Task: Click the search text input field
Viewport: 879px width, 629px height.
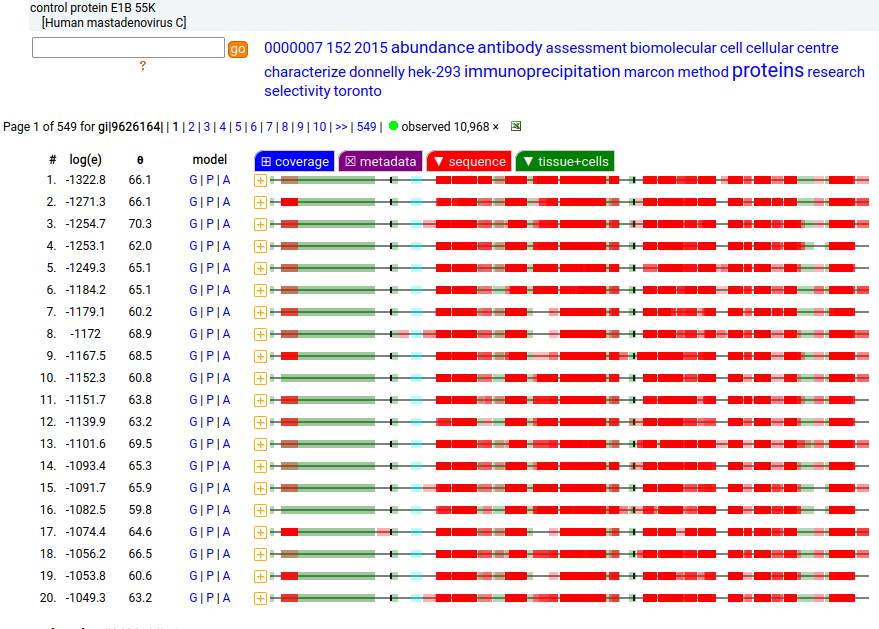Action: (128, 48)
